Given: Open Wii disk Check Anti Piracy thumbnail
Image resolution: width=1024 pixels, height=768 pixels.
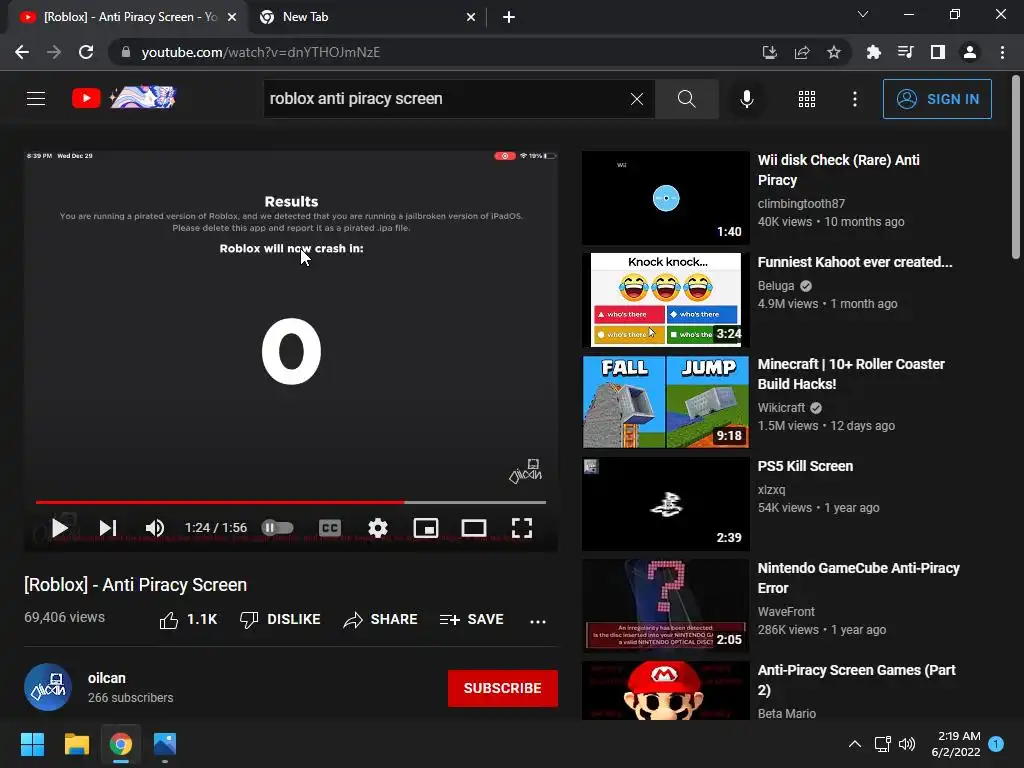Looking at the screenshot, I should (665, 198).
